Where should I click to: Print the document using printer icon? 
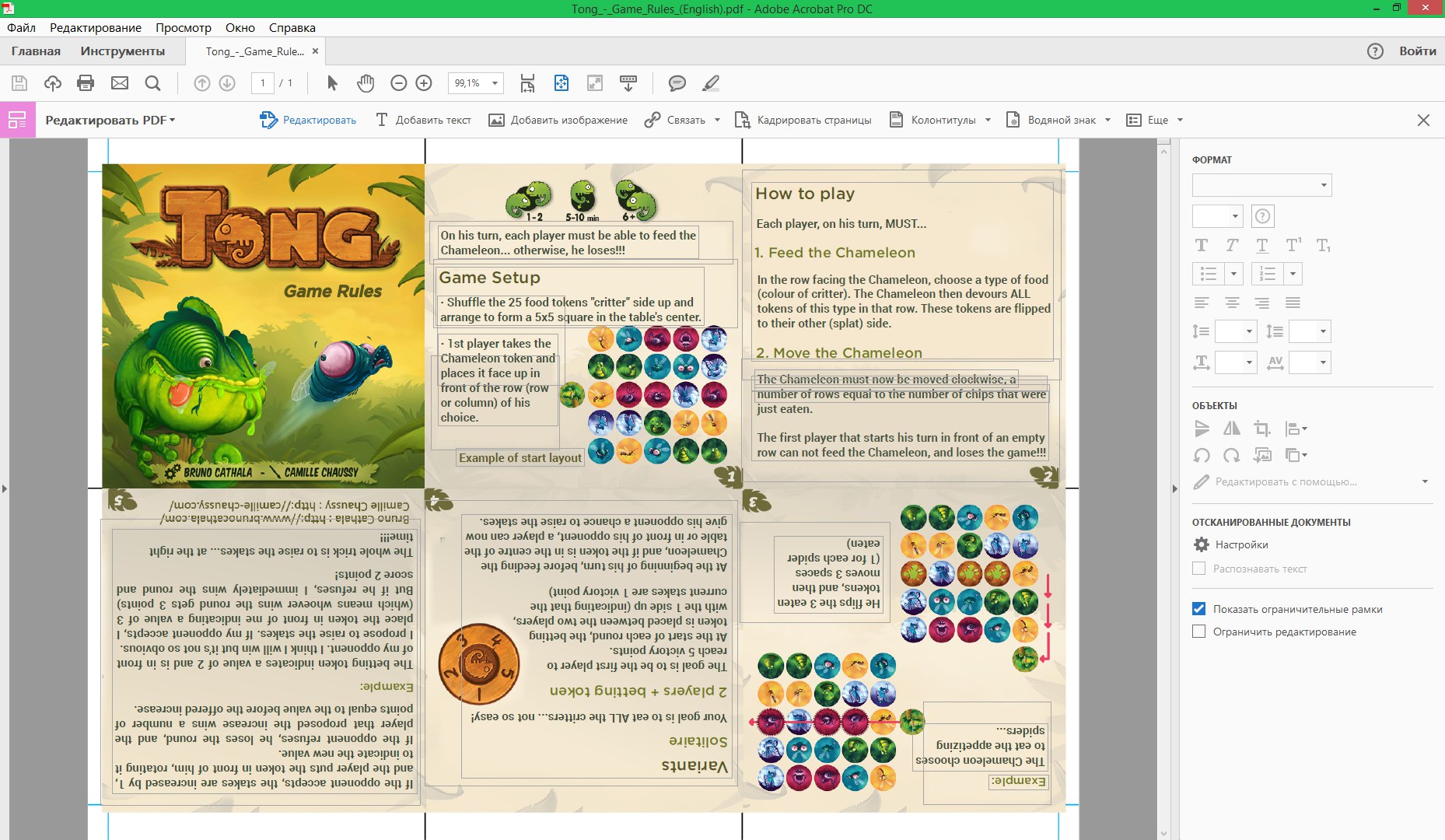point(86,83)
